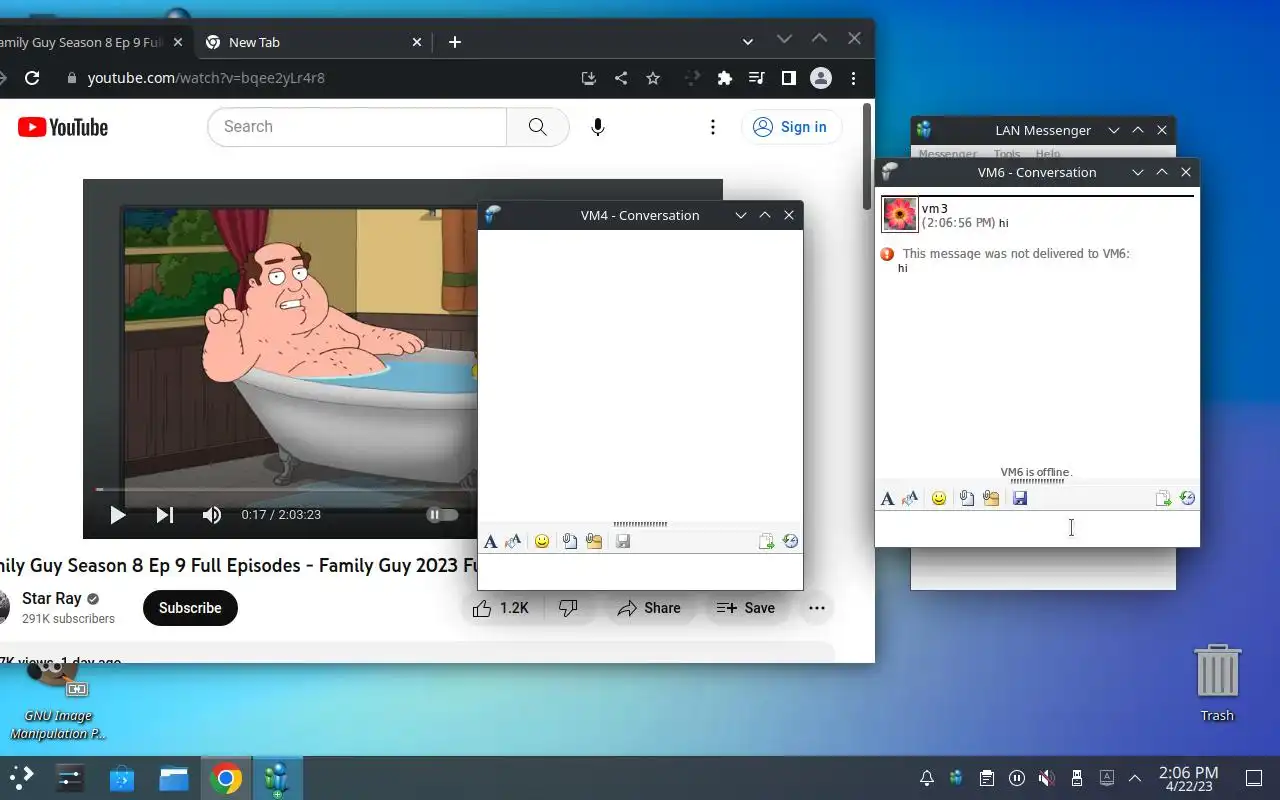Click the YouTube Sign in button
1280x800 pixels.
(790, 127)
